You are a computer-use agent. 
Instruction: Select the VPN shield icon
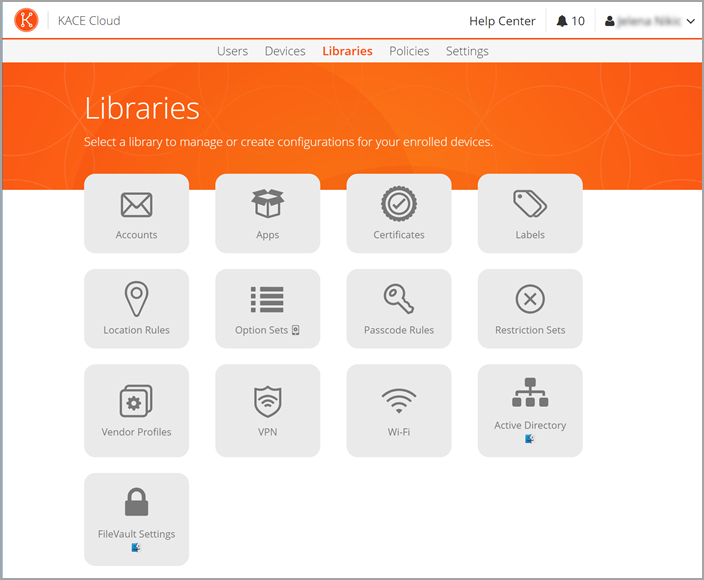(x=267, y=401)
